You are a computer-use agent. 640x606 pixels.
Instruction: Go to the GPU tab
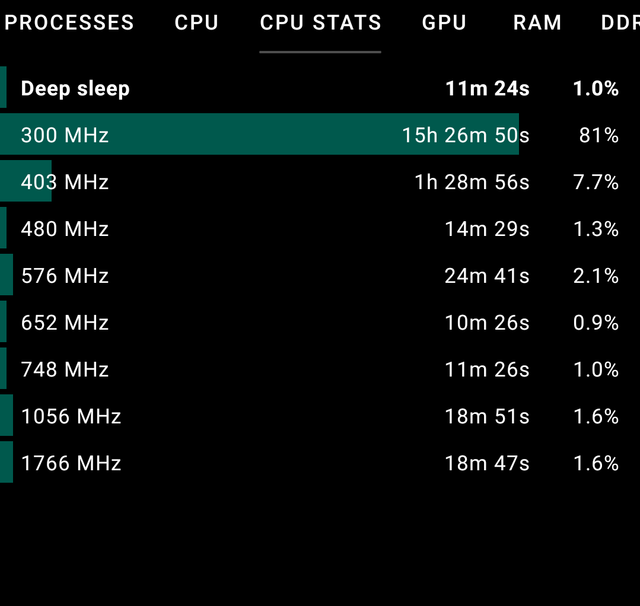pyautogui.click(x=444, y=22)
